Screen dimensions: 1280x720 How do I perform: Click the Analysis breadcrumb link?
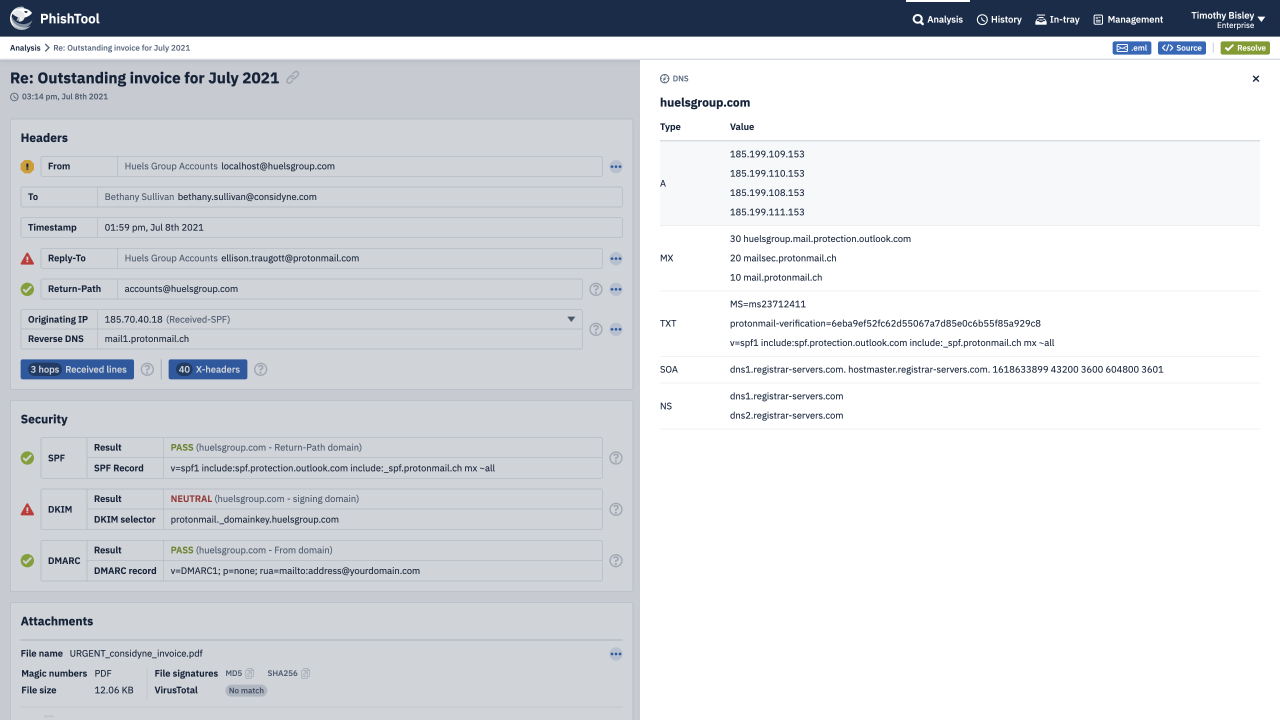(25, 48)
